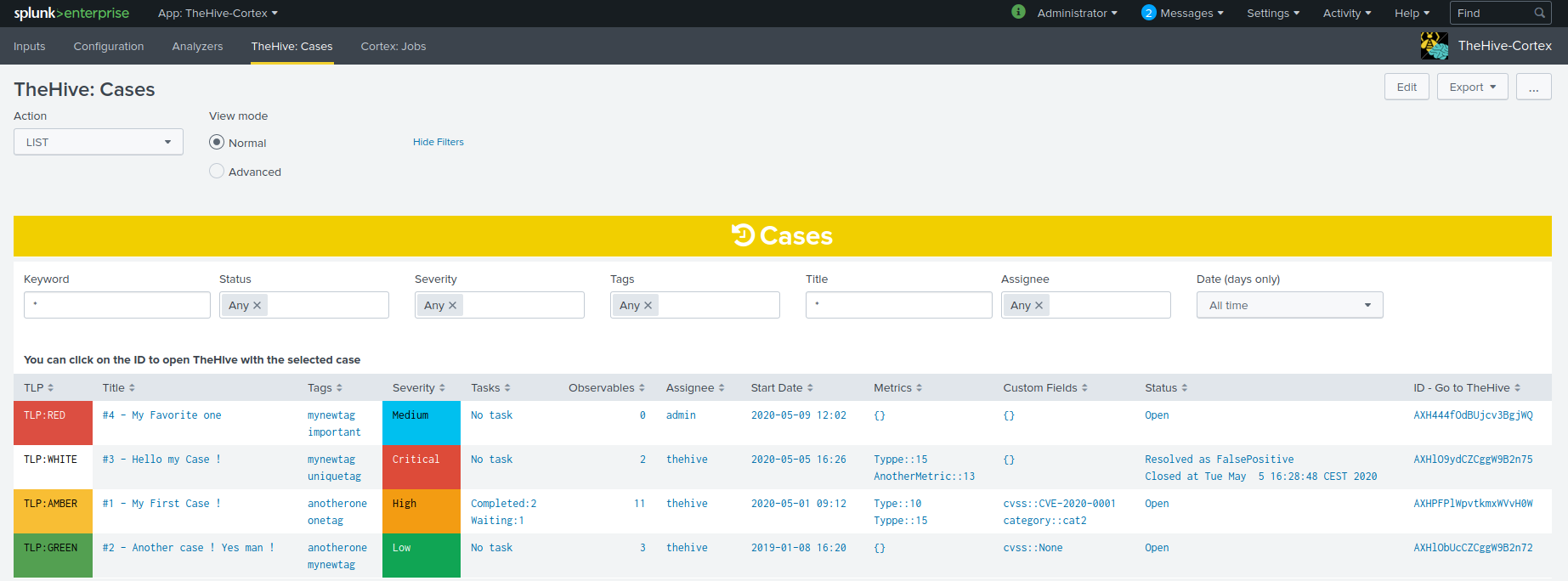Click the green TLP:GREEN cell

tap(53, 556)
